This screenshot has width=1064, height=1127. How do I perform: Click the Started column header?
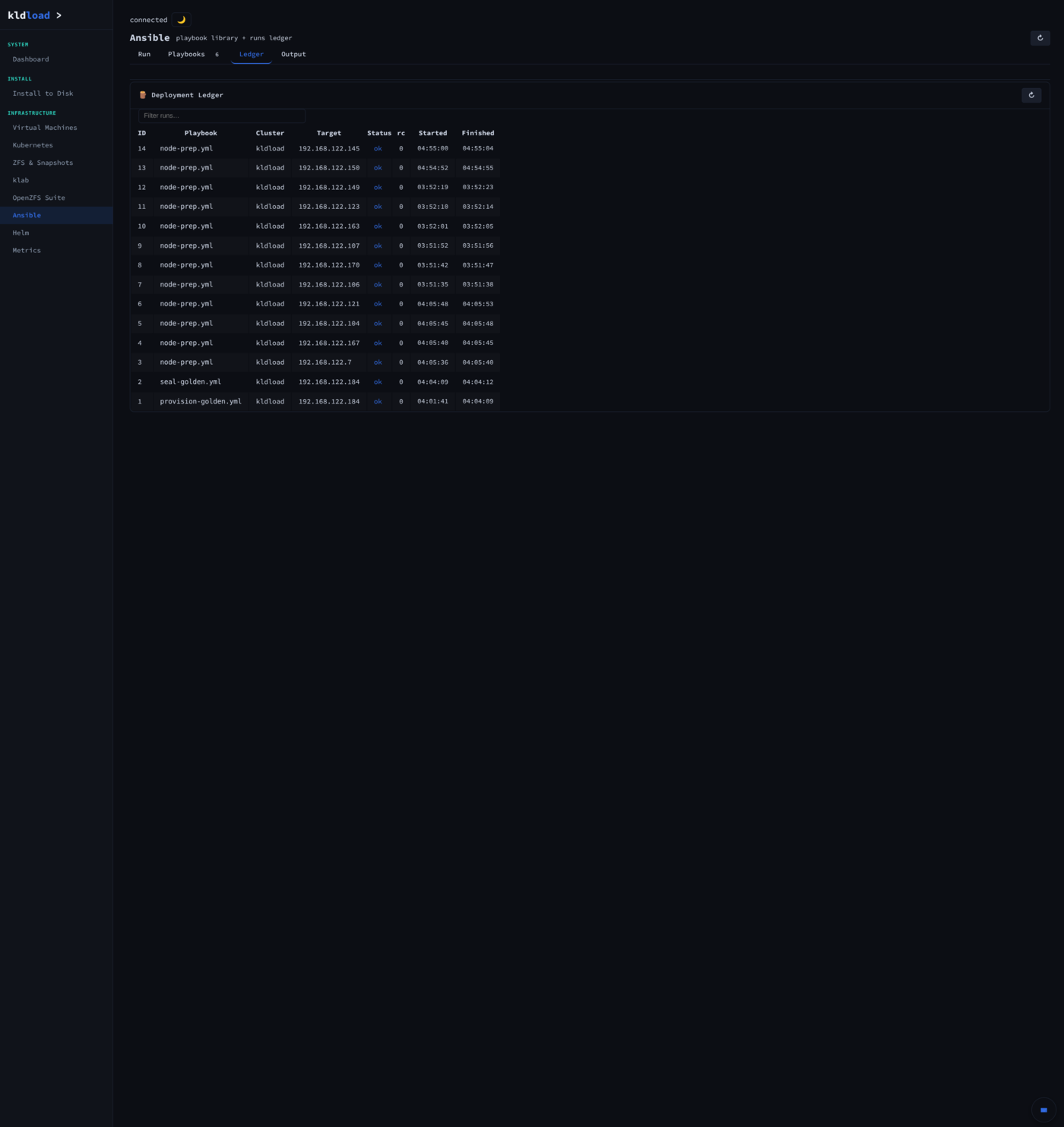(432, 133)
